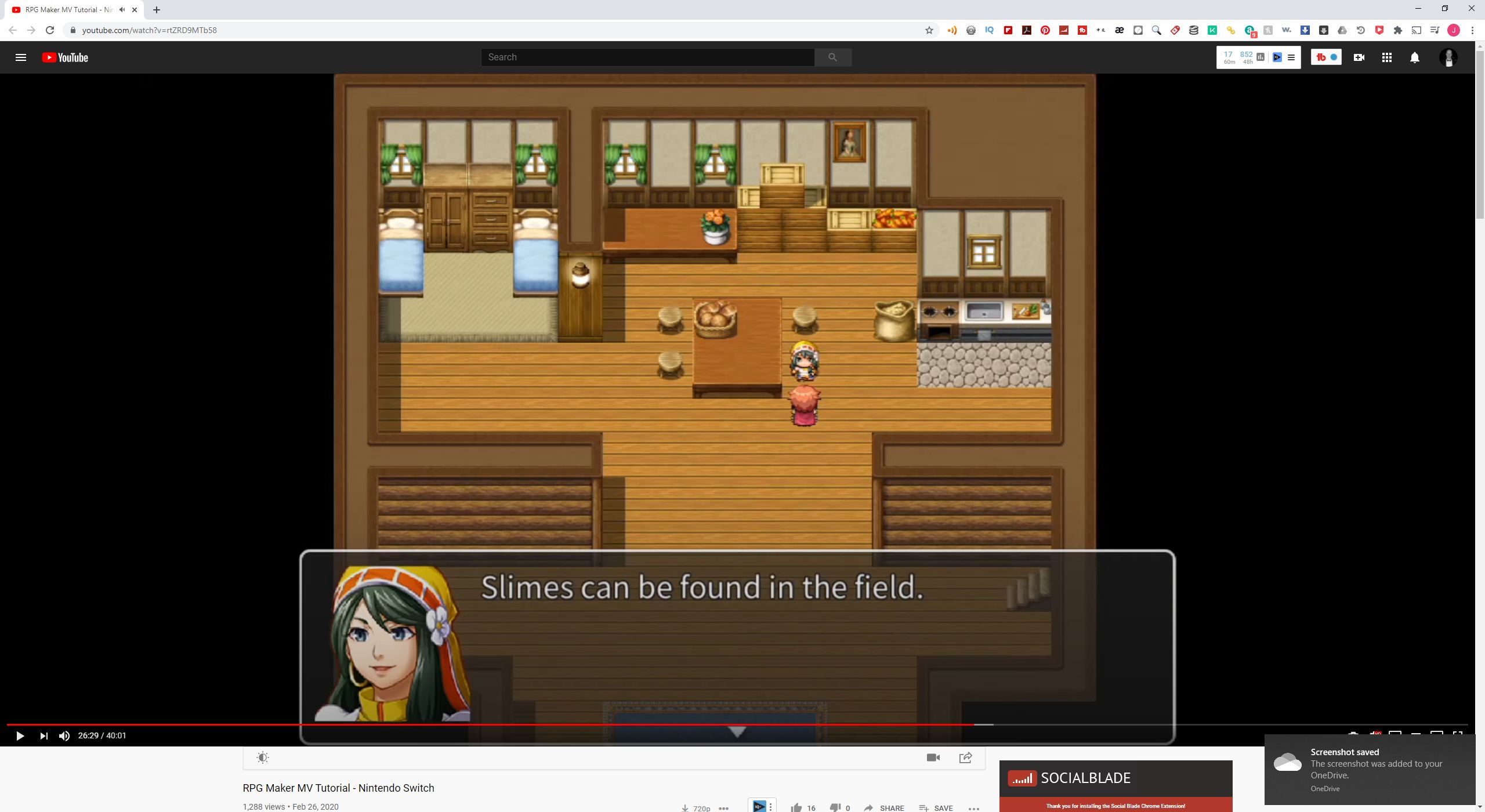Viewport: 1485px width, 812px height.
Task: Open download options dots beside 720p
Action: click(x=723, y=807)
